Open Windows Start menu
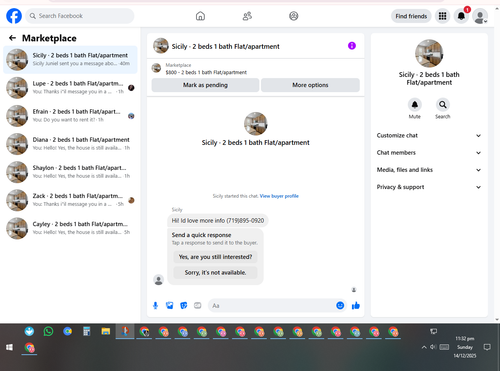The width and height of the screenshot is (500, 371). tap(9, 347)
